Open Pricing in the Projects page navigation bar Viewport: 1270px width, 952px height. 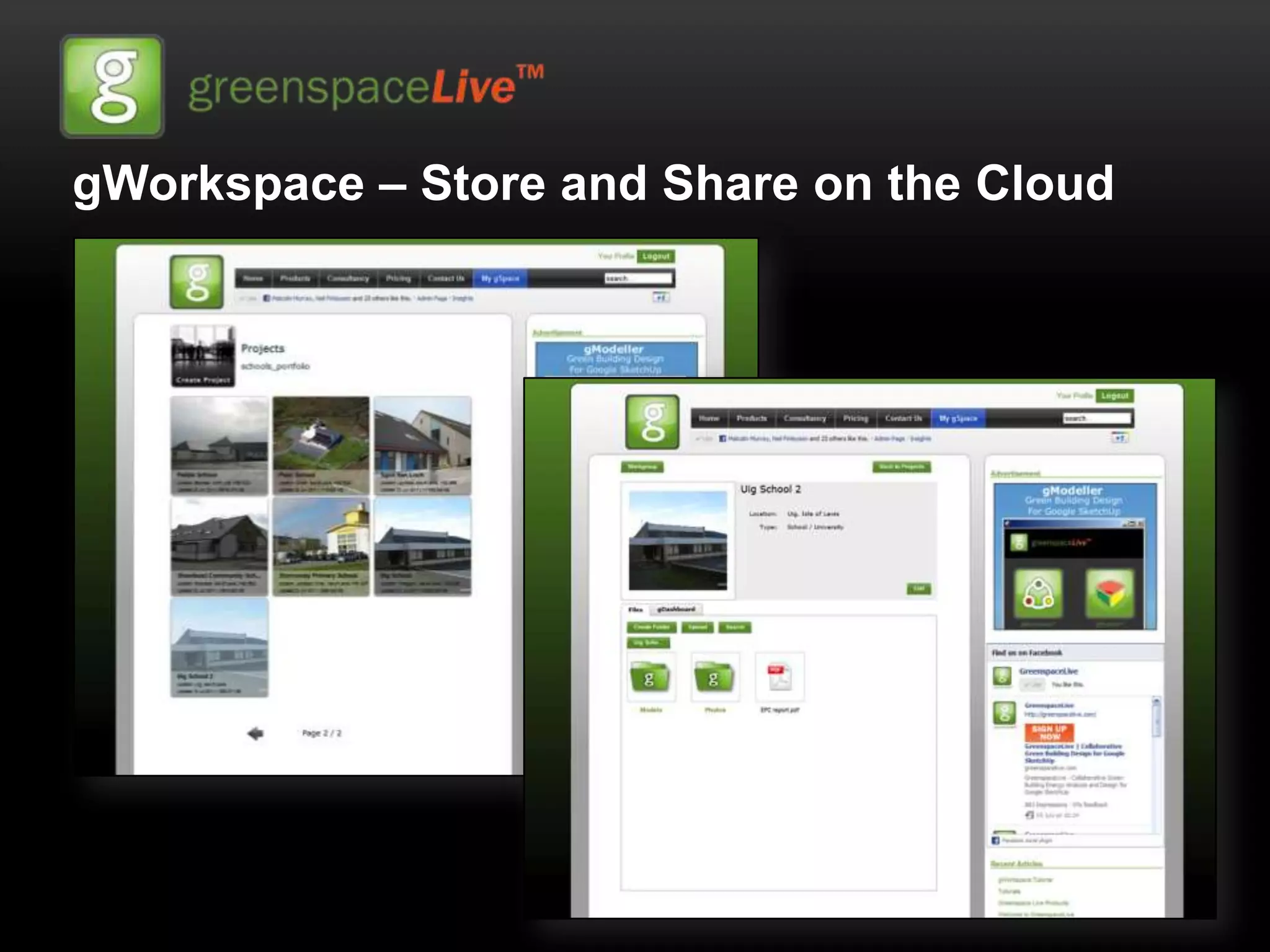coord(398,278)
